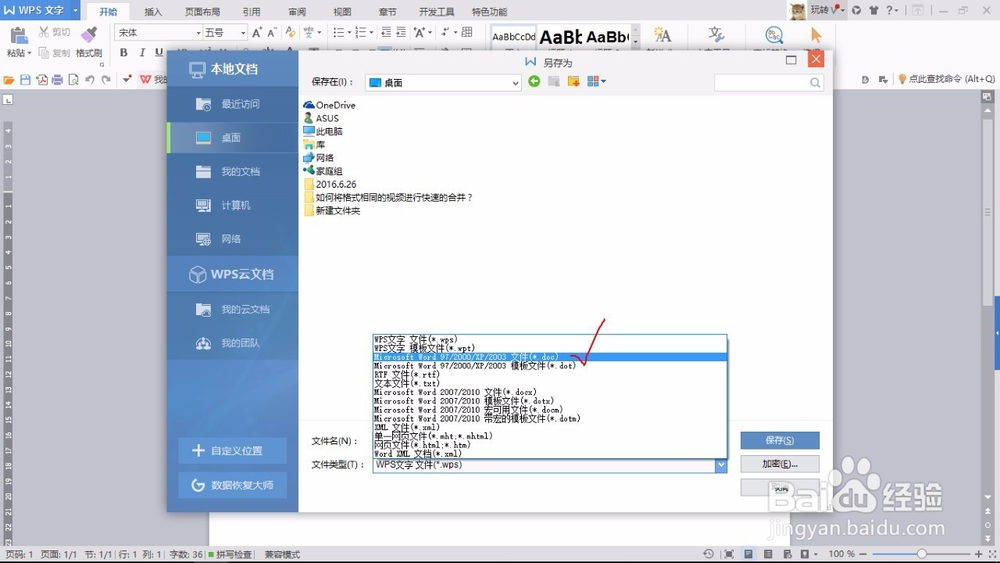1000x563 pixels.
Task: Click the skin T-shirt icon
Action: (x=873, y=10)
